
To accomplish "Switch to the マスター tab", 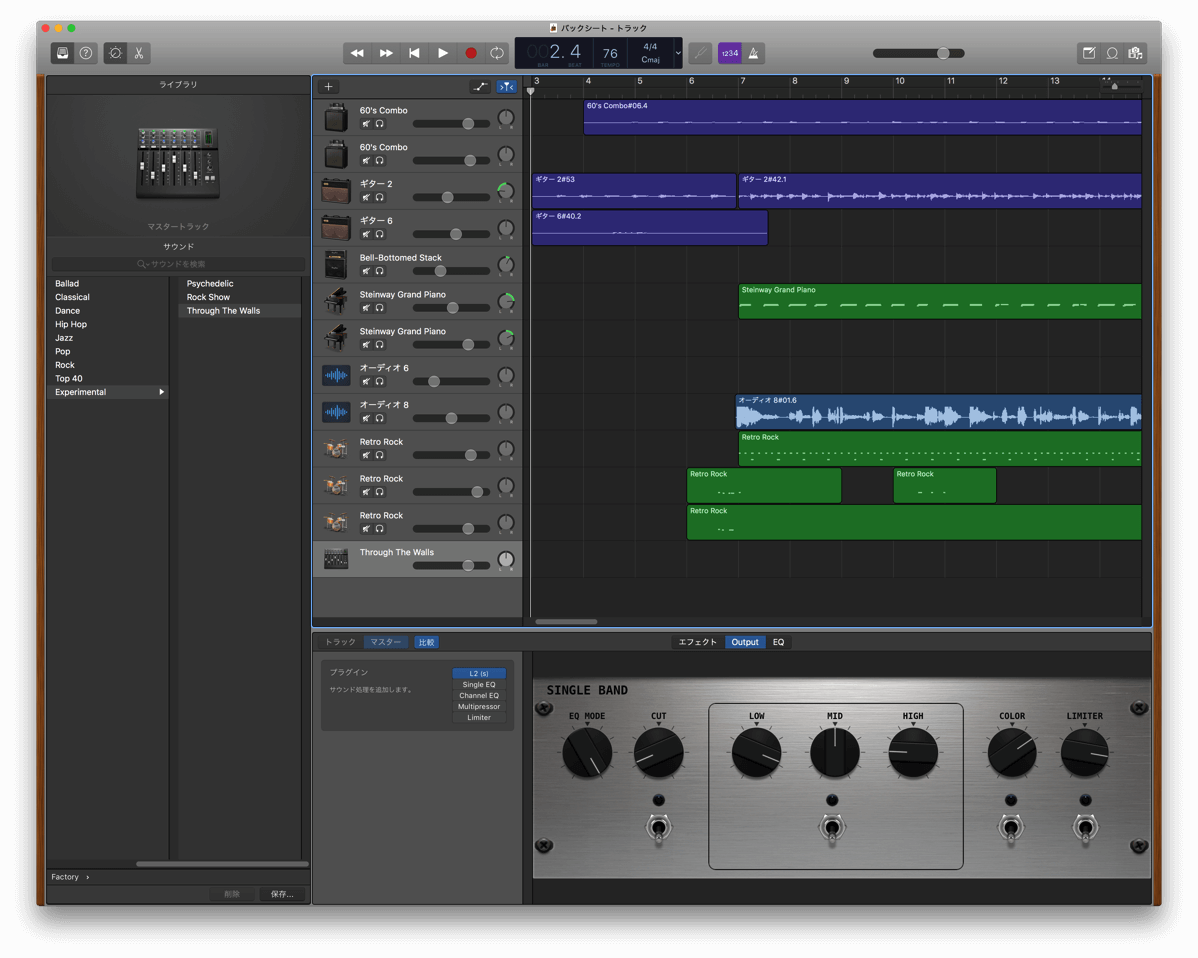I will [386, 642].
